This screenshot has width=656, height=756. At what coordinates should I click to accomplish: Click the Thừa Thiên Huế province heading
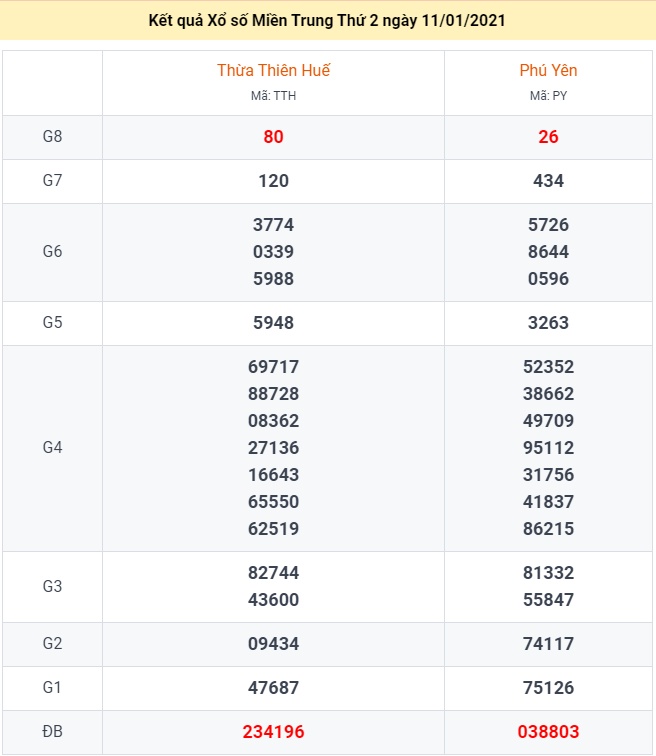coord(273,71)
